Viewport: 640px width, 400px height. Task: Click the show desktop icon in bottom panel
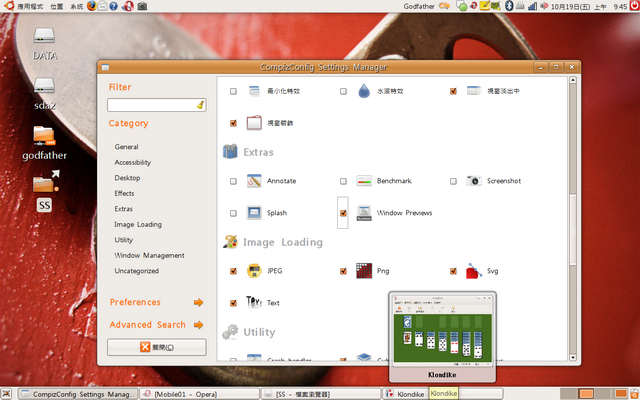7,394
